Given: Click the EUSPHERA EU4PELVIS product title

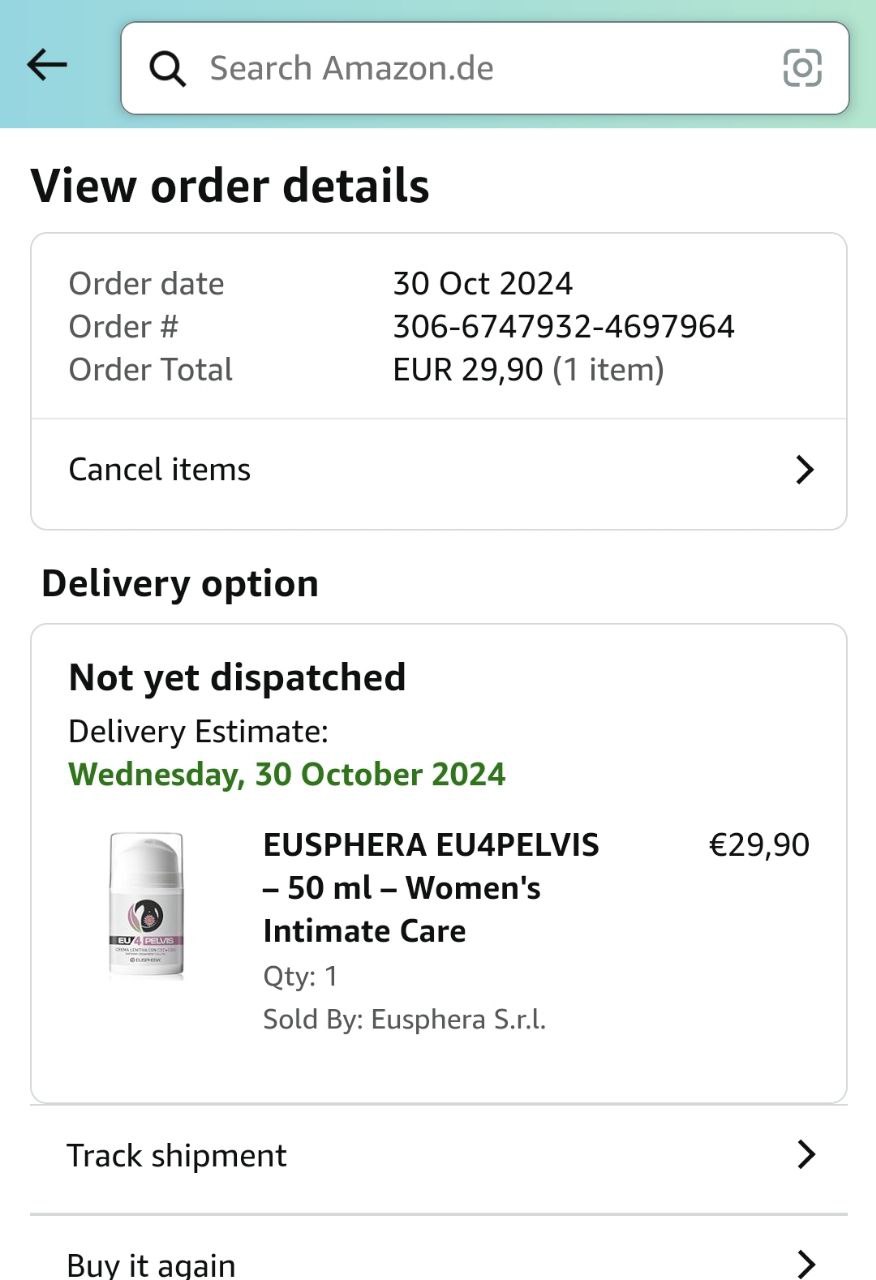Looking at the screenshot, I should tap(430, 888).
